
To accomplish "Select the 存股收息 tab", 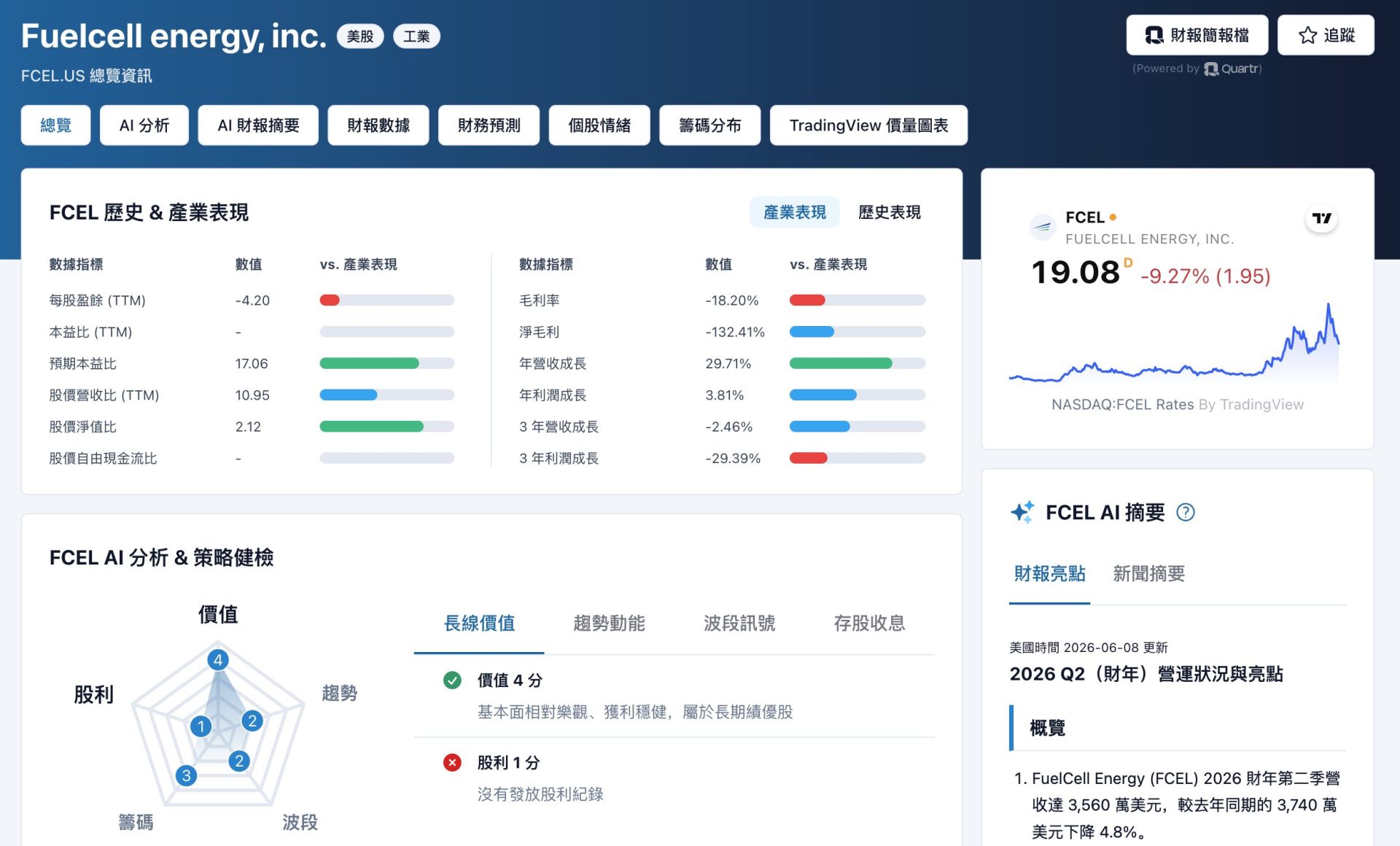I will [x=869, y=624].
